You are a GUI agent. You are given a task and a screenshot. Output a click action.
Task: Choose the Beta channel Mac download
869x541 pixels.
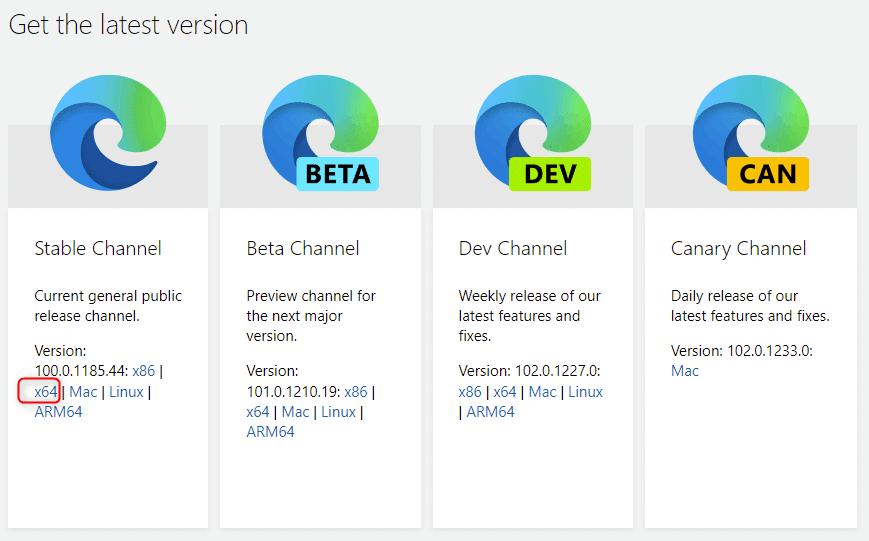coord(295,411)
